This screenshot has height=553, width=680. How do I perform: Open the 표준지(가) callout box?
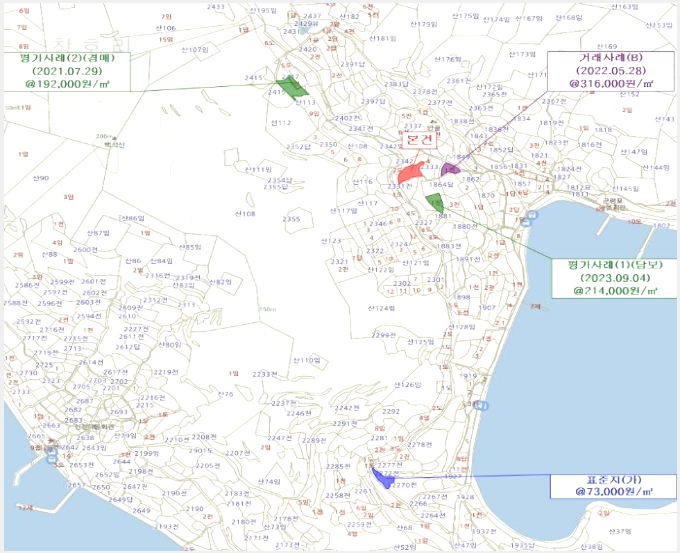pos(613,486)
